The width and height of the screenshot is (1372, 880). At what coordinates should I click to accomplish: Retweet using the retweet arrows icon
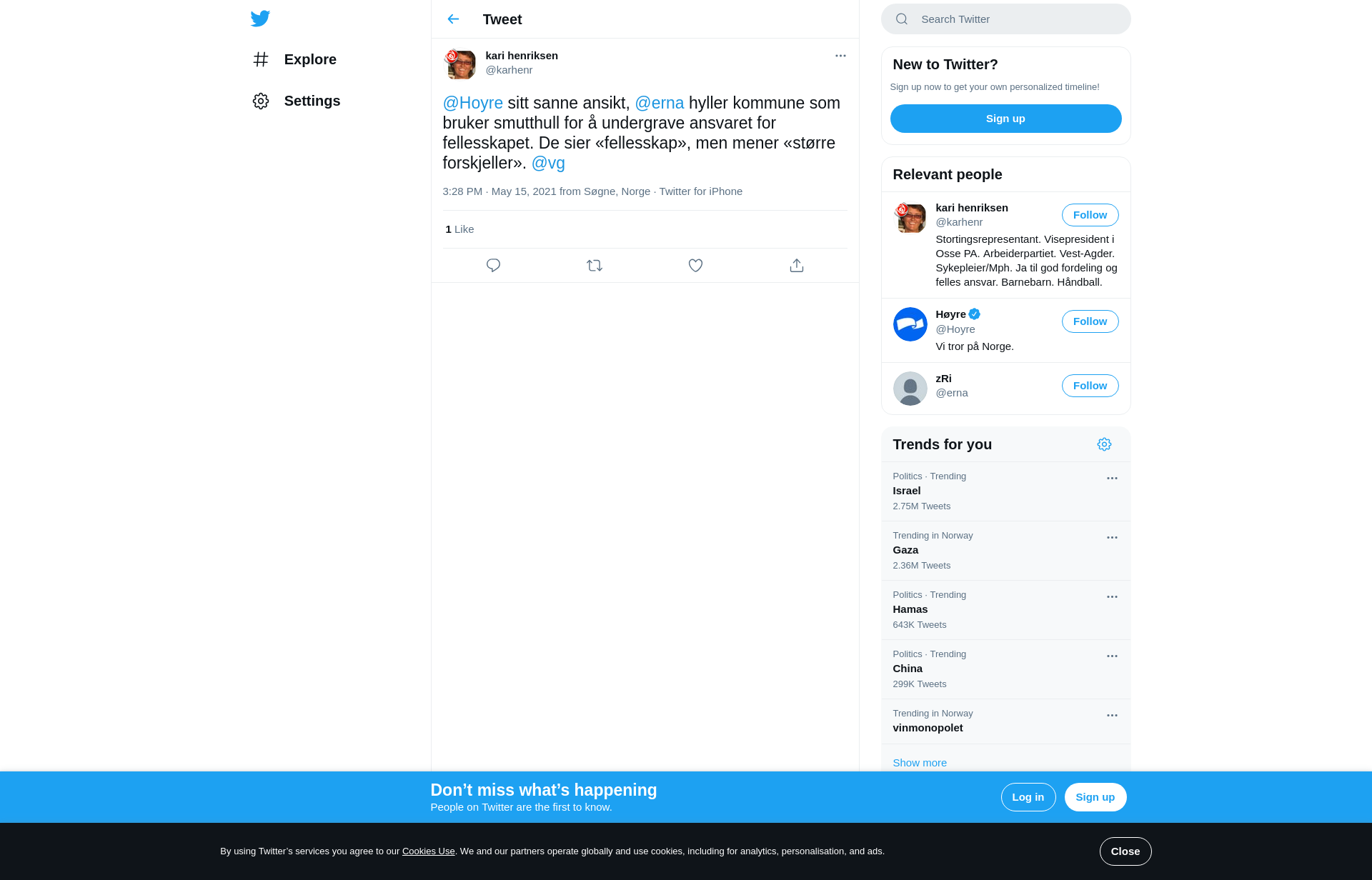tap(595, 266)
